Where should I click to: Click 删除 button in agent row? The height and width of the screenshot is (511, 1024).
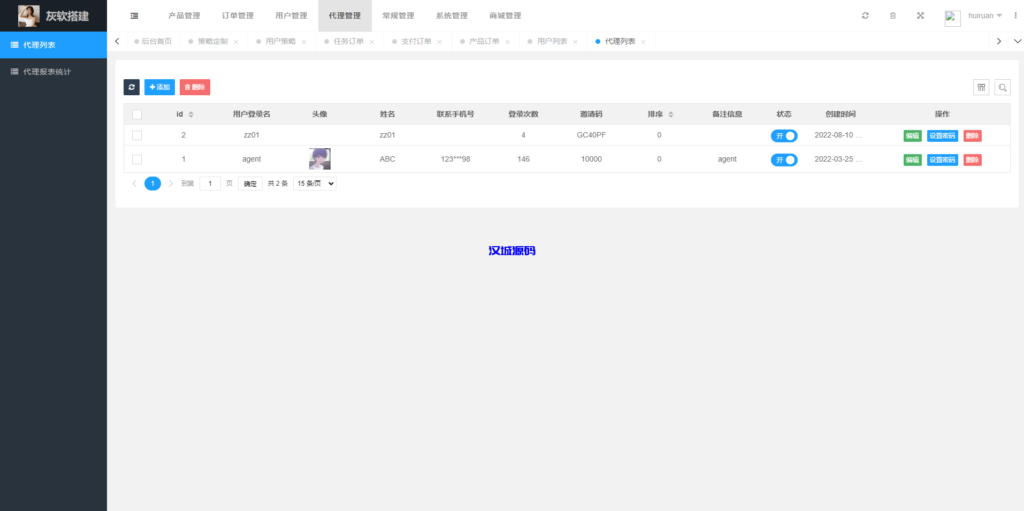click(972, 160)
